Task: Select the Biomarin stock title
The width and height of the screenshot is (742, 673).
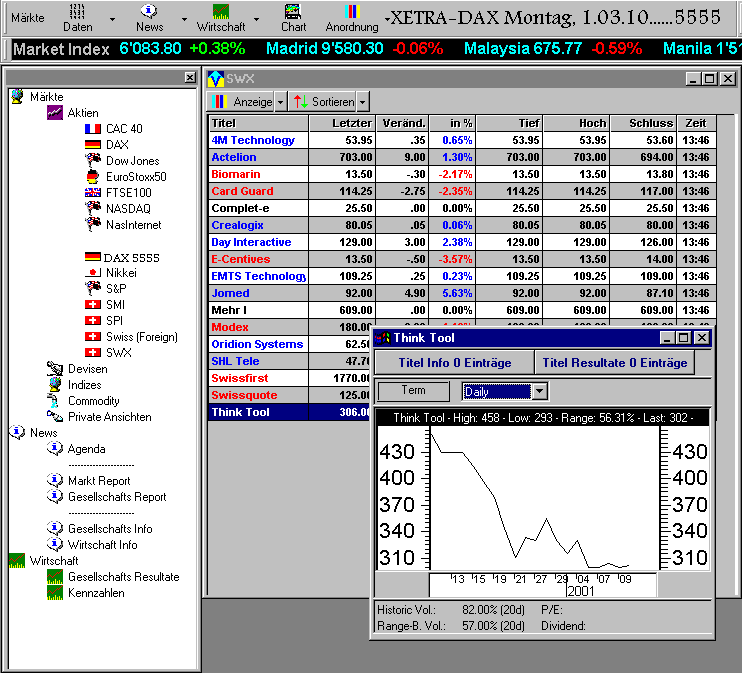Action: (236, 174)
